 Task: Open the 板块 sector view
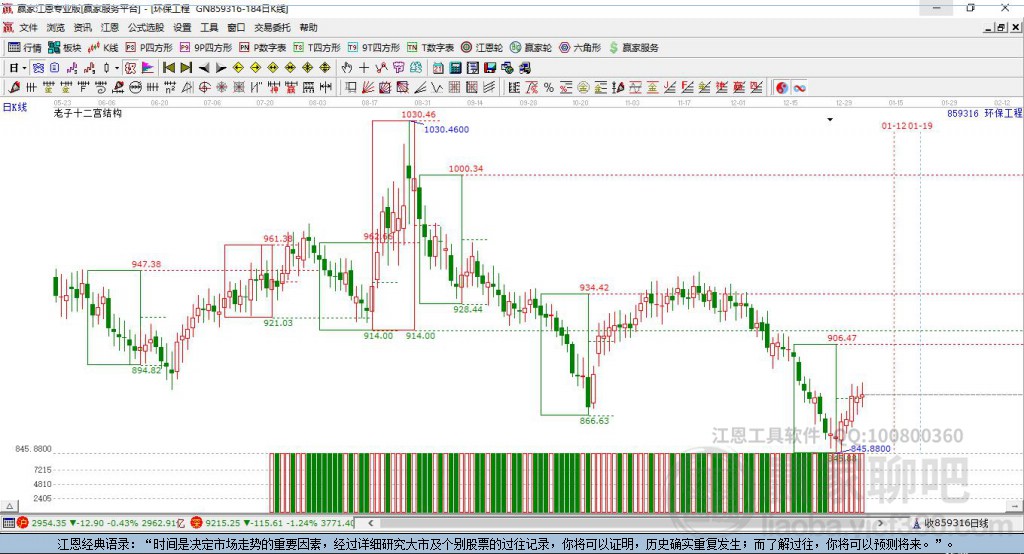tap(64, 48)
